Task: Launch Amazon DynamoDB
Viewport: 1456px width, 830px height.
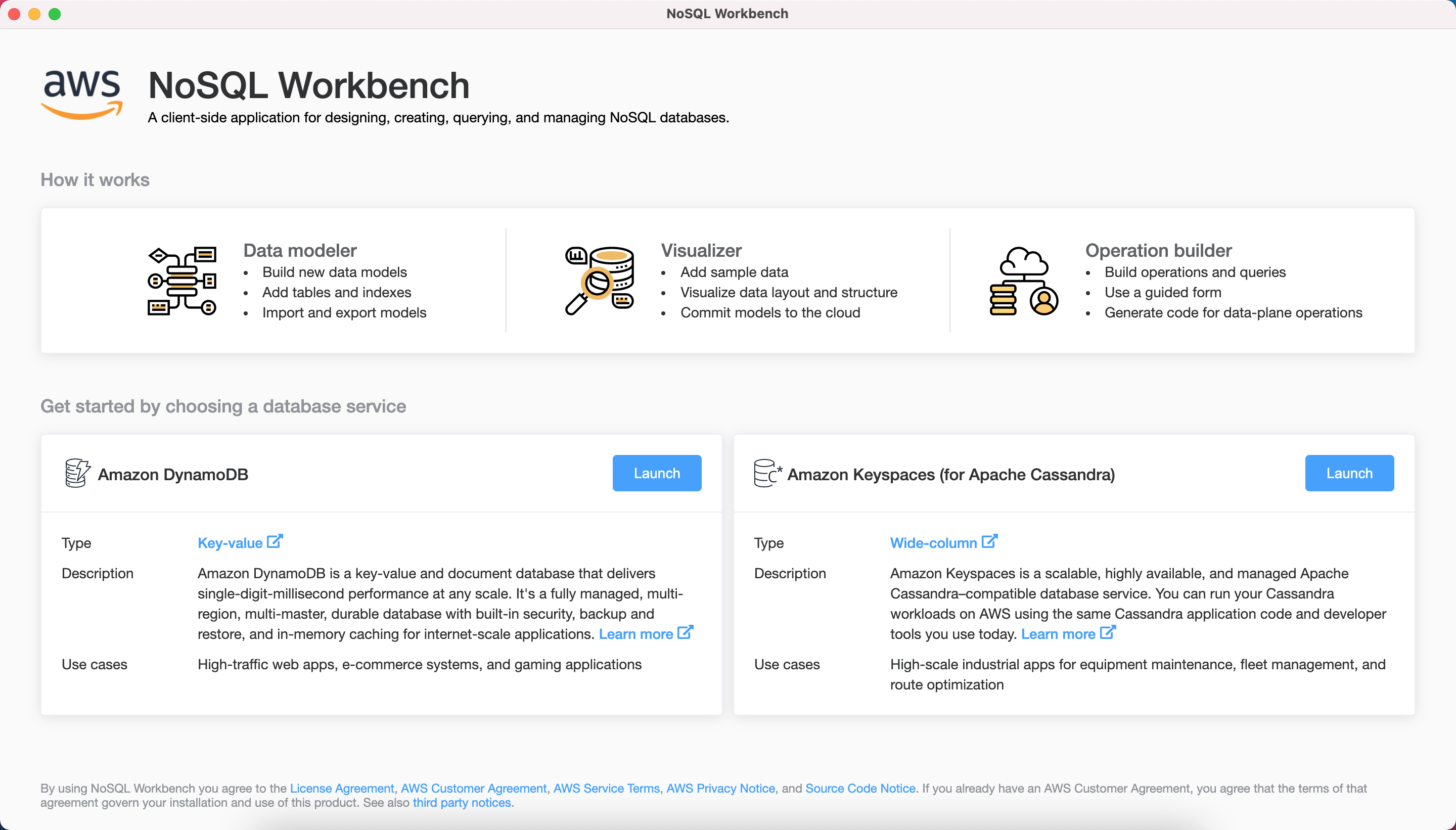Action: pyautogui.click(x=657, y=473)
